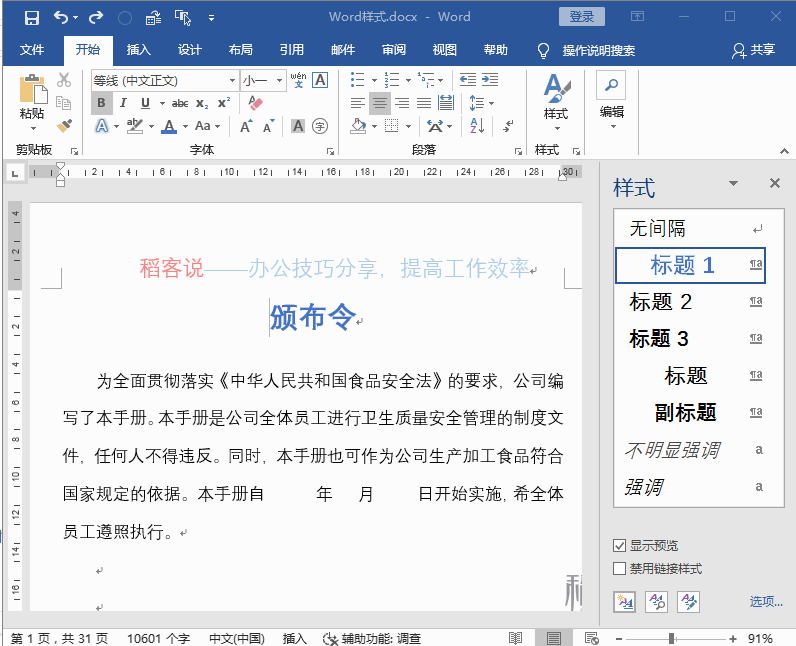Decrease font size with A down icon

[269, 126]
